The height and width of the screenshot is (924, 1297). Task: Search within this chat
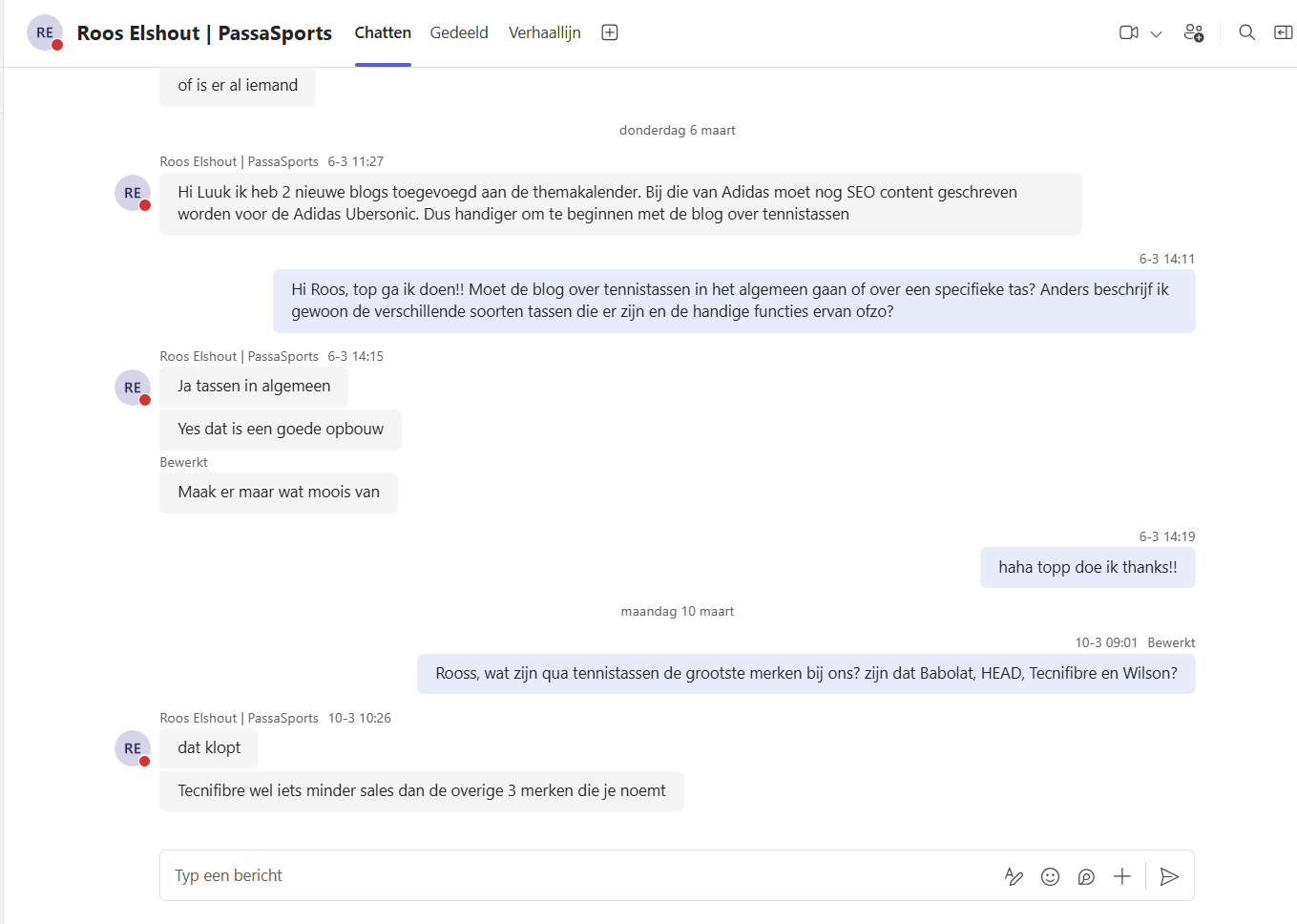tap(1246, 32)
